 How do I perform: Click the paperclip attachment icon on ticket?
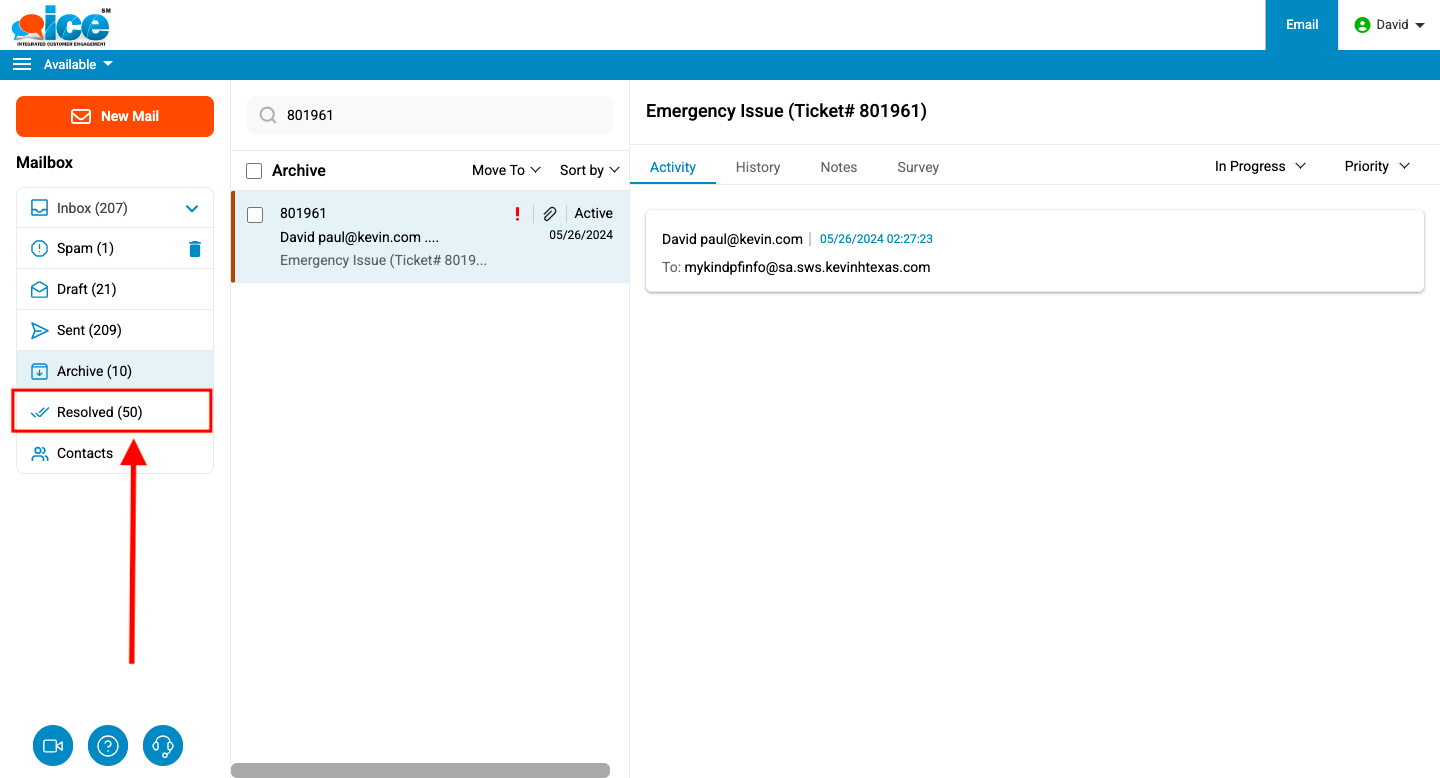[x=550, y=214]
